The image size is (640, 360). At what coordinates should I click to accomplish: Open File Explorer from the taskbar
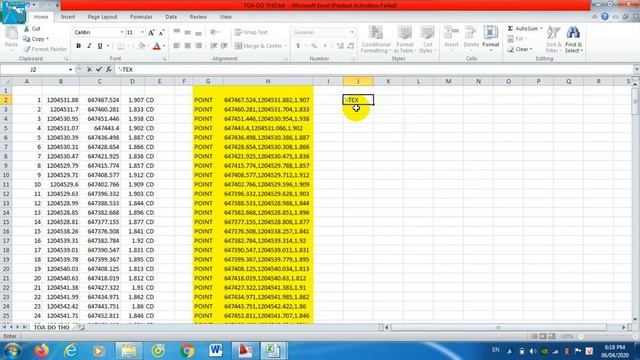(x=128, y=351)
